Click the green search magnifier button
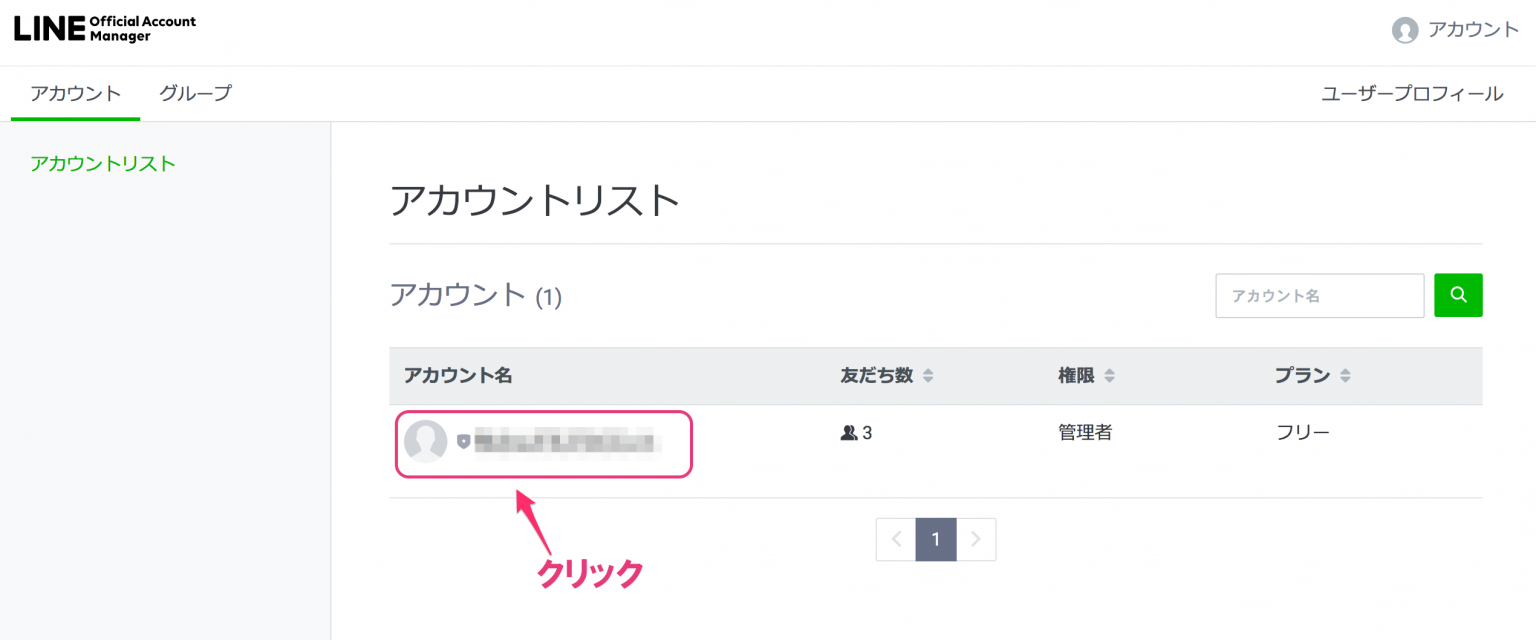Viewport: 1536px width, 640px height. tap(1458, 295)
